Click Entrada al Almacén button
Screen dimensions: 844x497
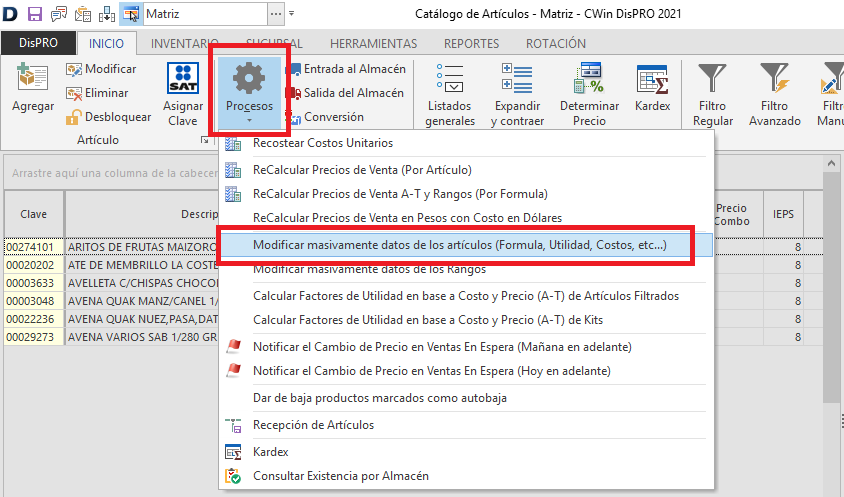346,69
